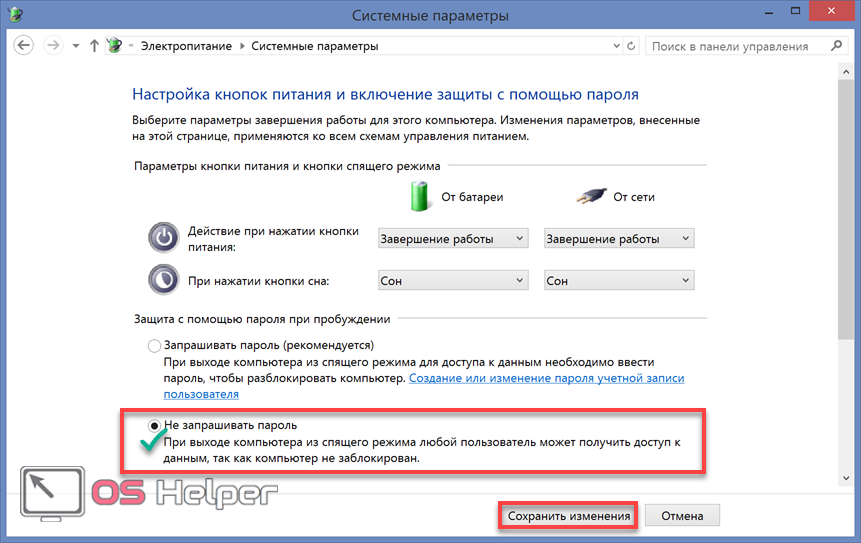The height and width of the screenshot is (543, 861).
Task: Click the Сохранить изменения button
Action: tap(568, 516)
